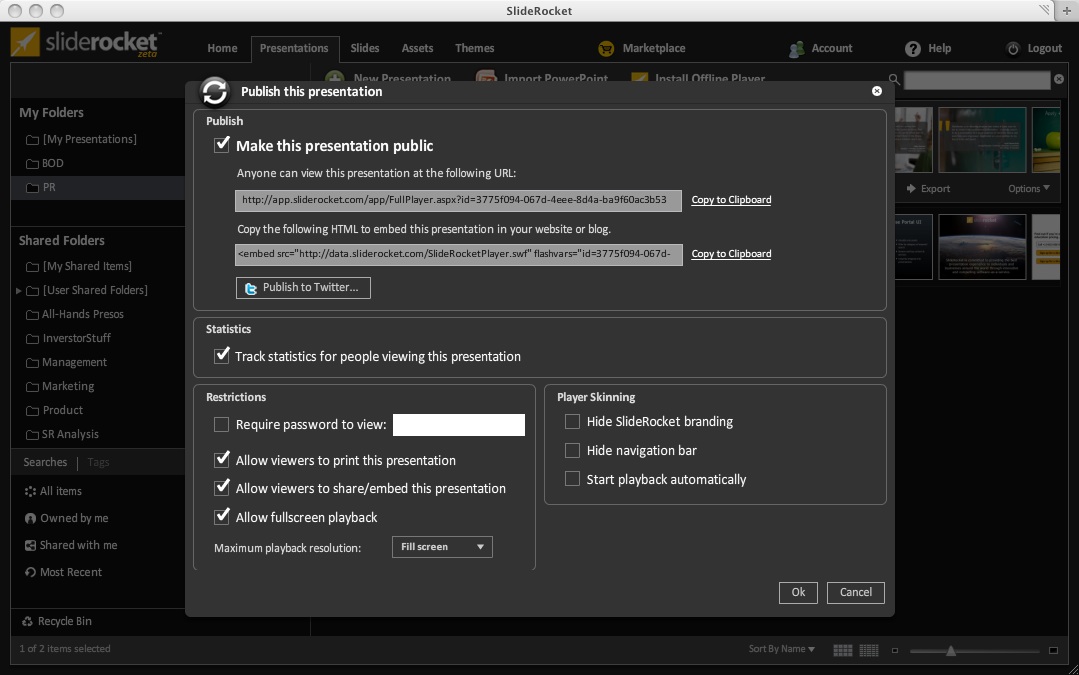Click the thumbnail size slider handle

tap(950, 650)
